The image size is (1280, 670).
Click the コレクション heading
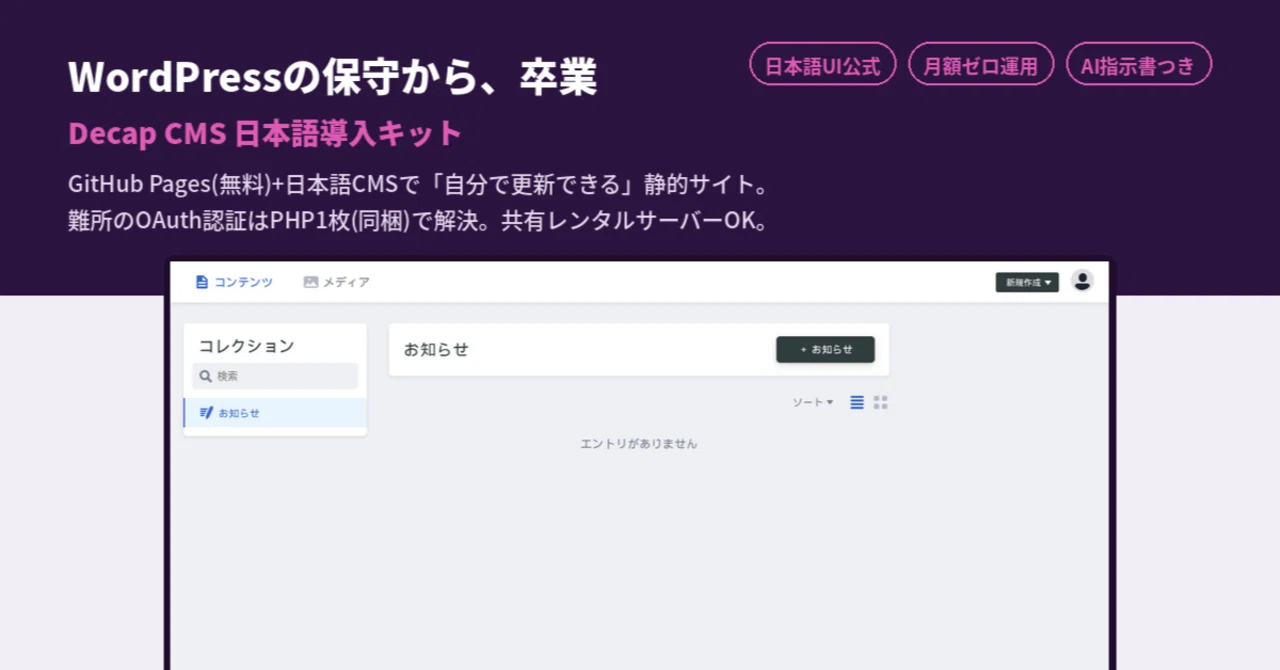click(x=247, y=346)
